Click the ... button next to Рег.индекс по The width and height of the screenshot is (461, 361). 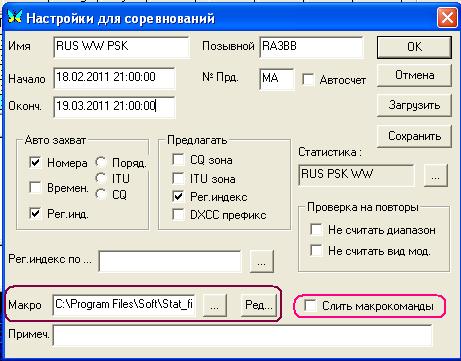(262, 261)
